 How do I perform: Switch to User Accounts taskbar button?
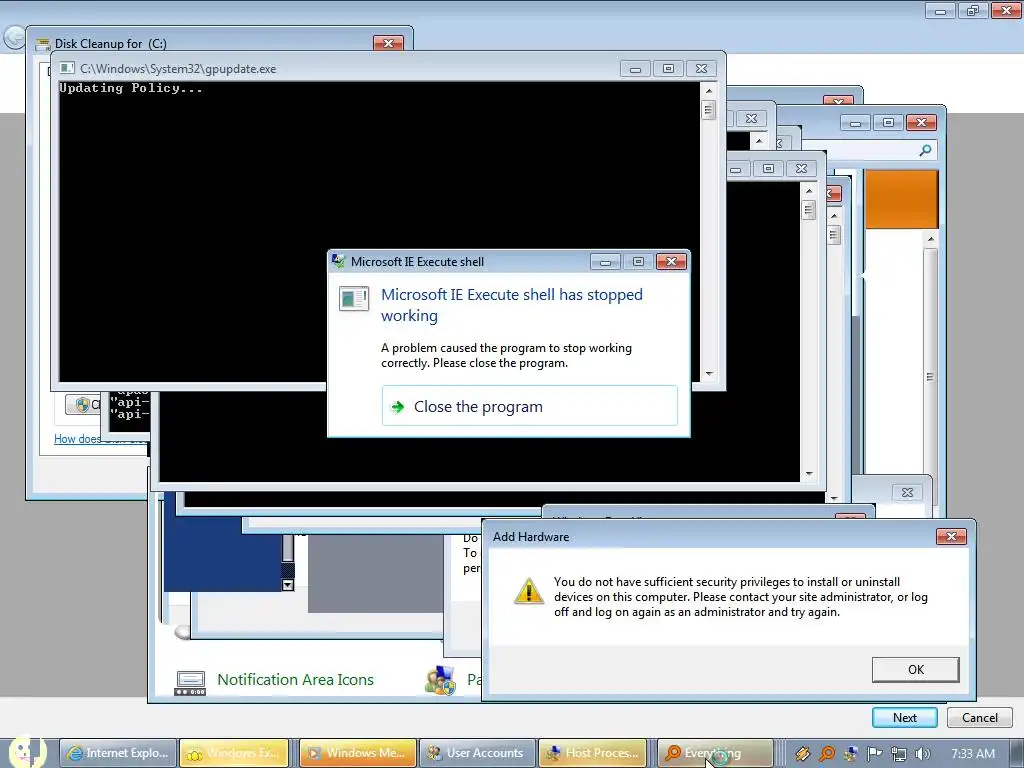pos(477,753)
